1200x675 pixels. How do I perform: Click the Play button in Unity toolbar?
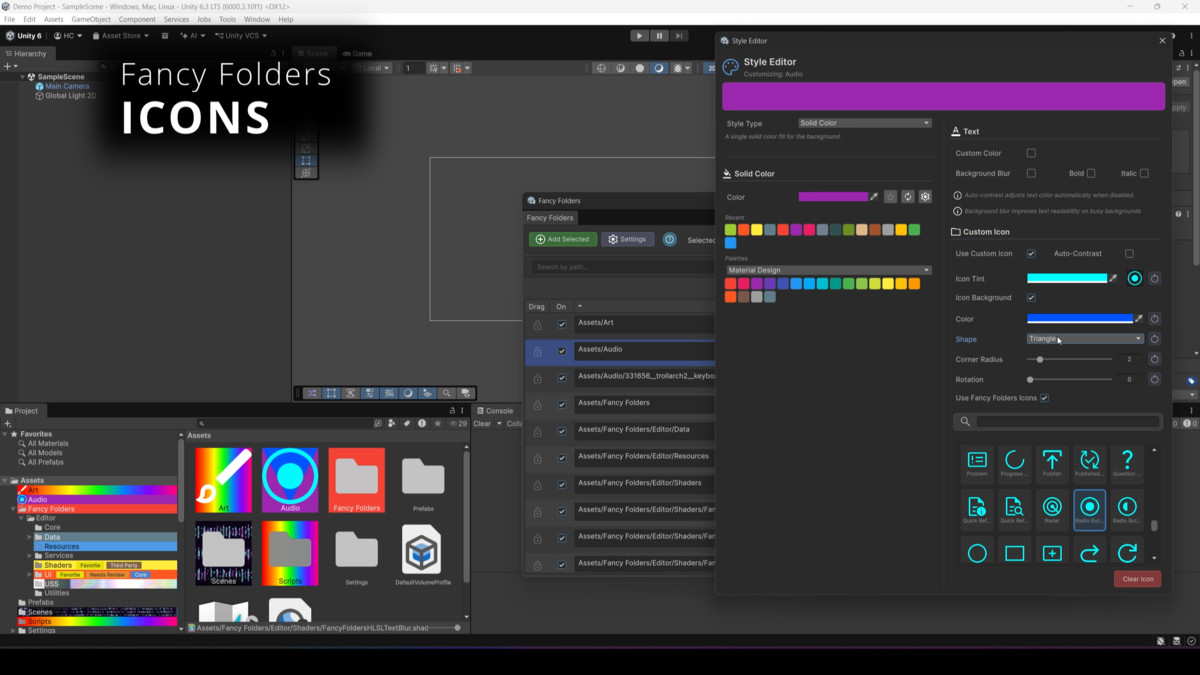(x=640, y=36)
